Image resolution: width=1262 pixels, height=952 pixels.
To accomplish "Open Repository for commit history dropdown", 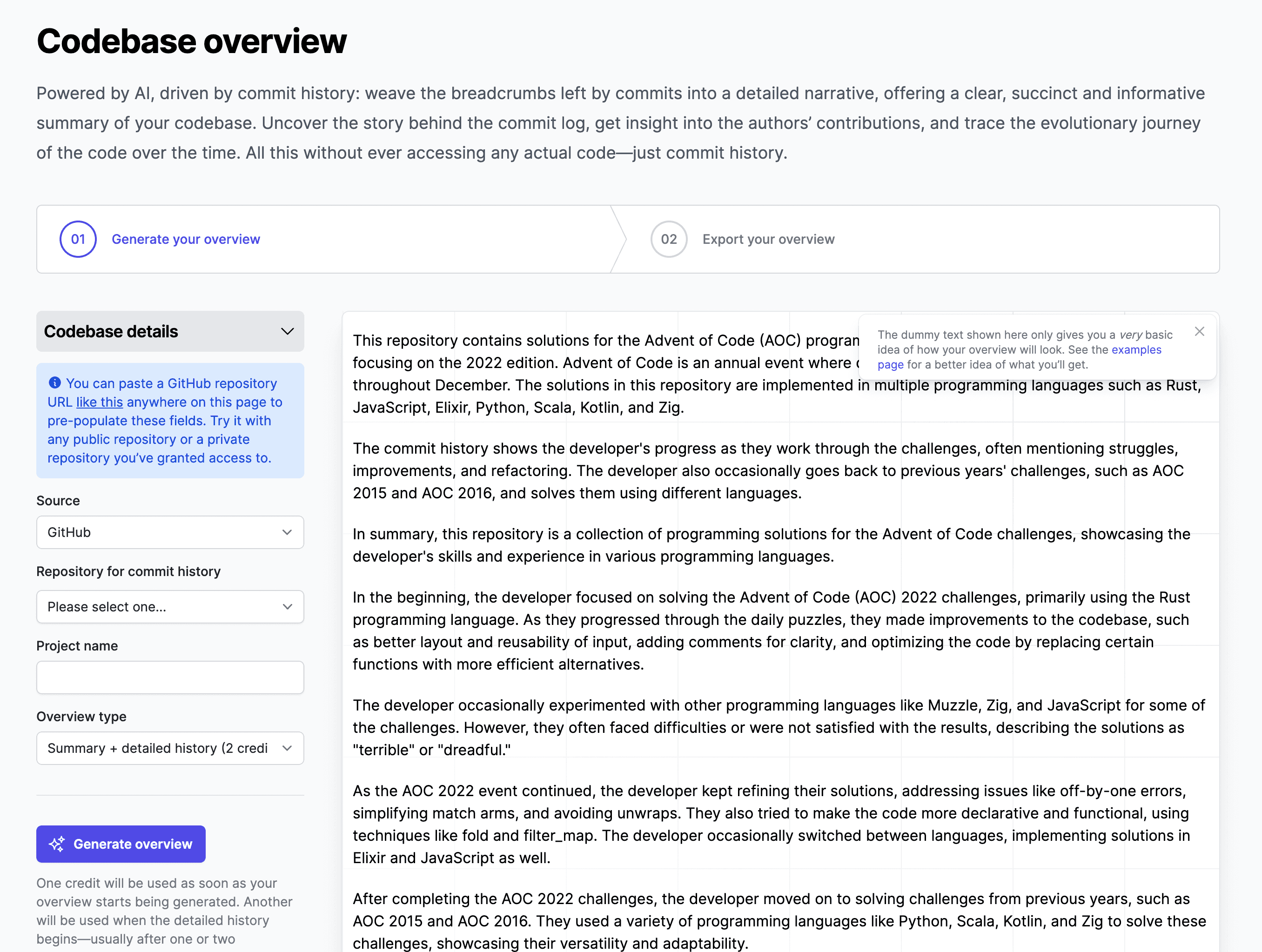I will click(170, 606).
